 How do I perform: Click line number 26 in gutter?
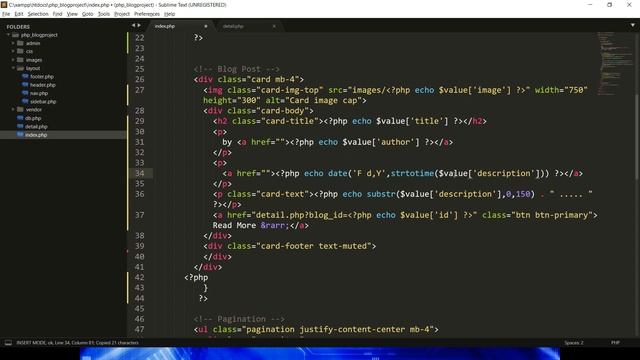tap(140, 79)
